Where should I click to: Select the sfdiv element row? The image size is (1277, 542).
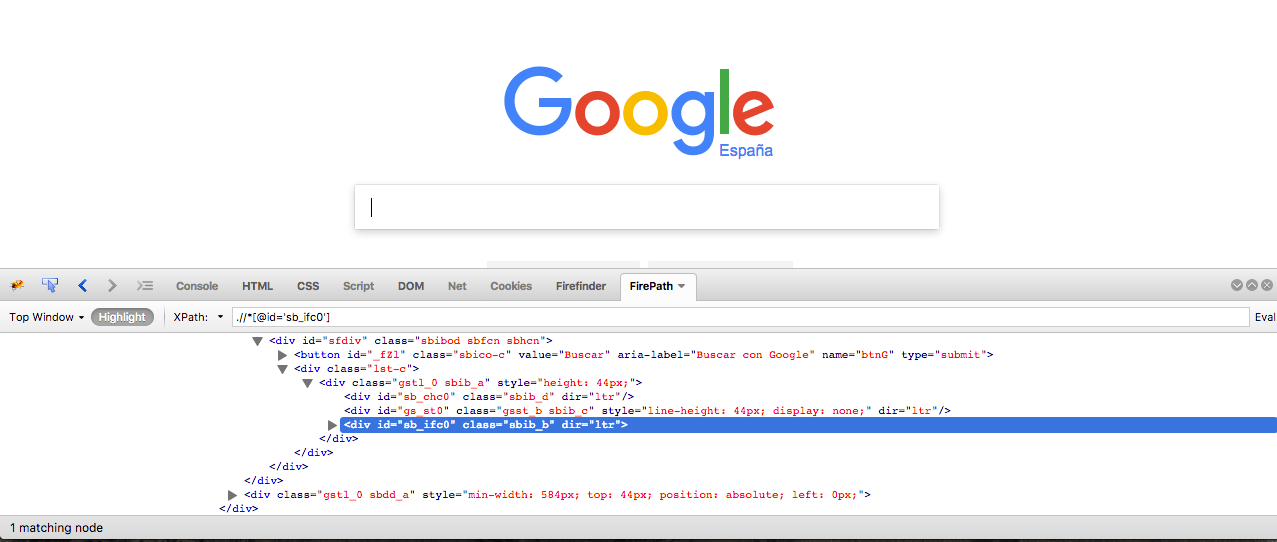410,341
